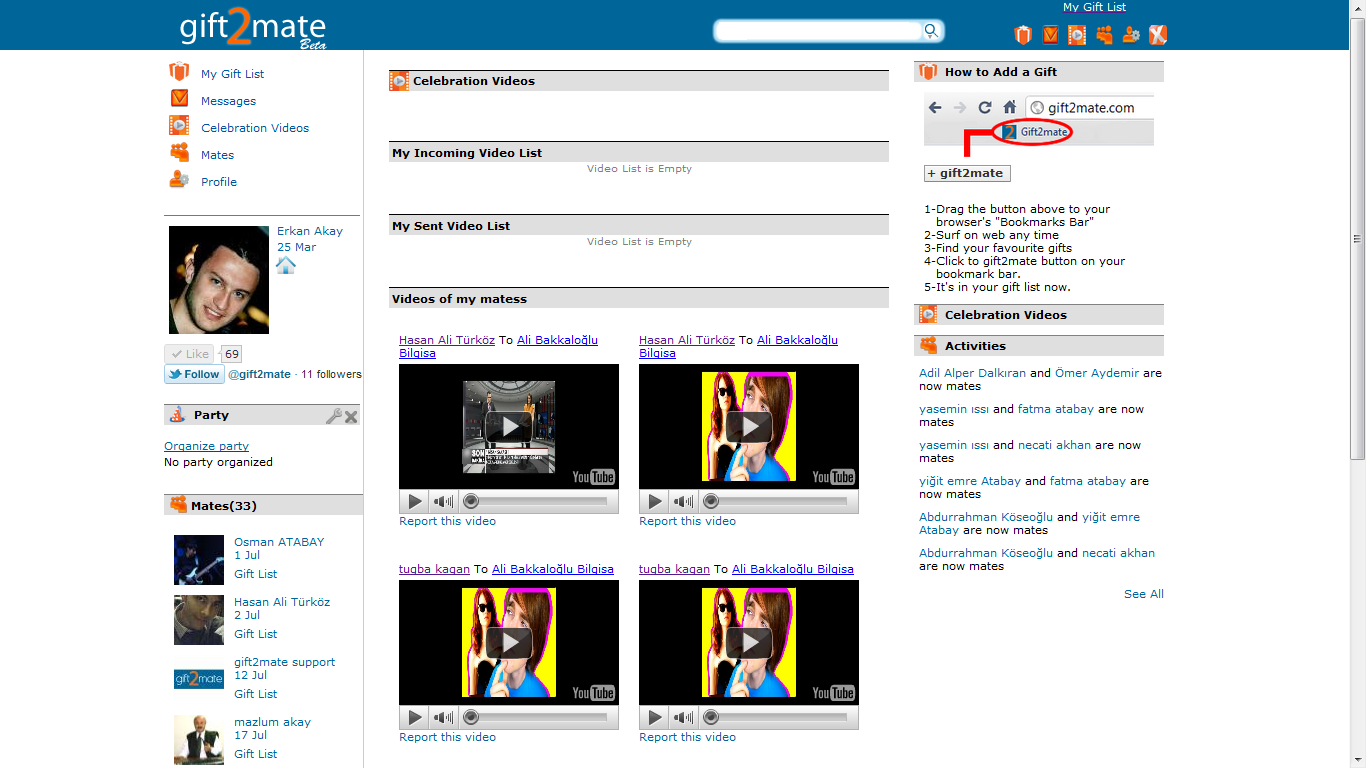The height and width of the screenshot is (768, 1366).
Task: Open the @gift2mate Twitter link
Action: click(x=260, y=374)
